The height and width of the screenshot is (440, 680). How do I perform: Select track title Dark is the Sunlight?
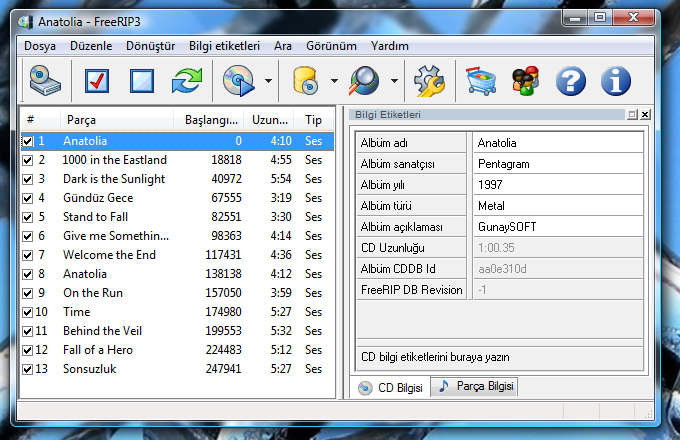114,179
